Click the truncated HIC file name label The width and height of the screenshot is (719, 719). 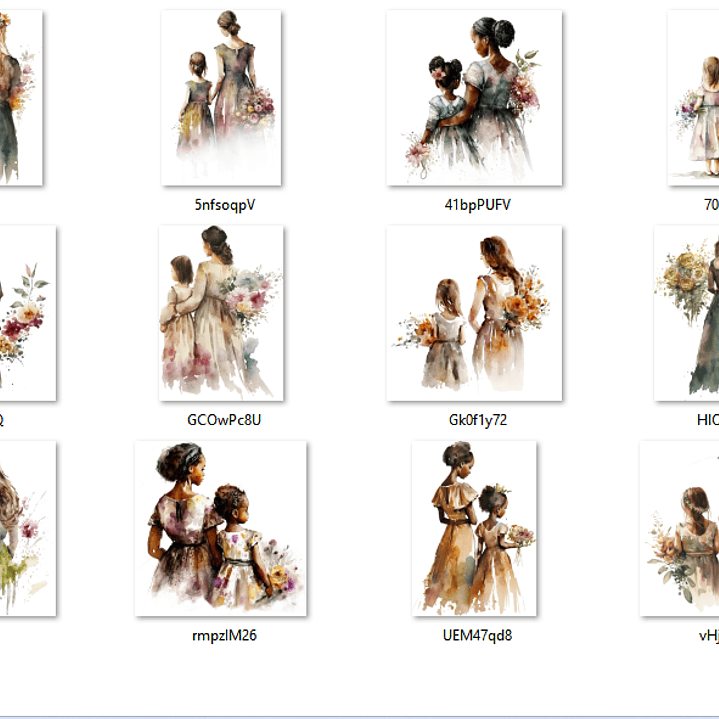click(707, 420)
